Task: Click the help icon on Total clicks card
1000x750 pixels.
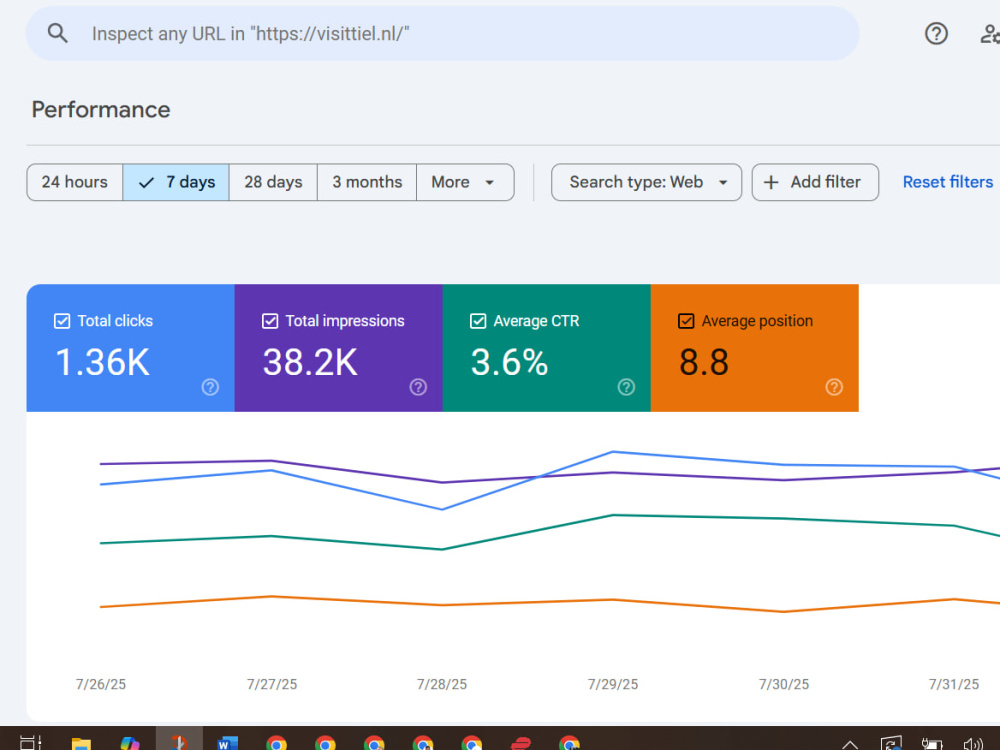Action: [x=210, y=386]
